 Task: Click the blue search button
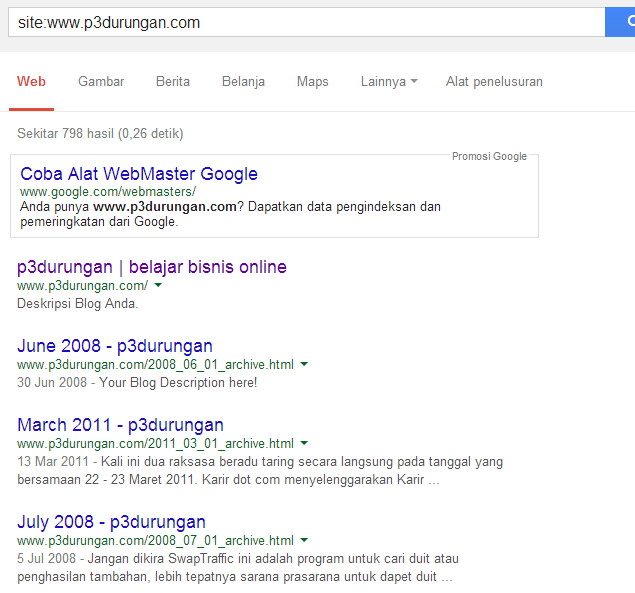620,22
